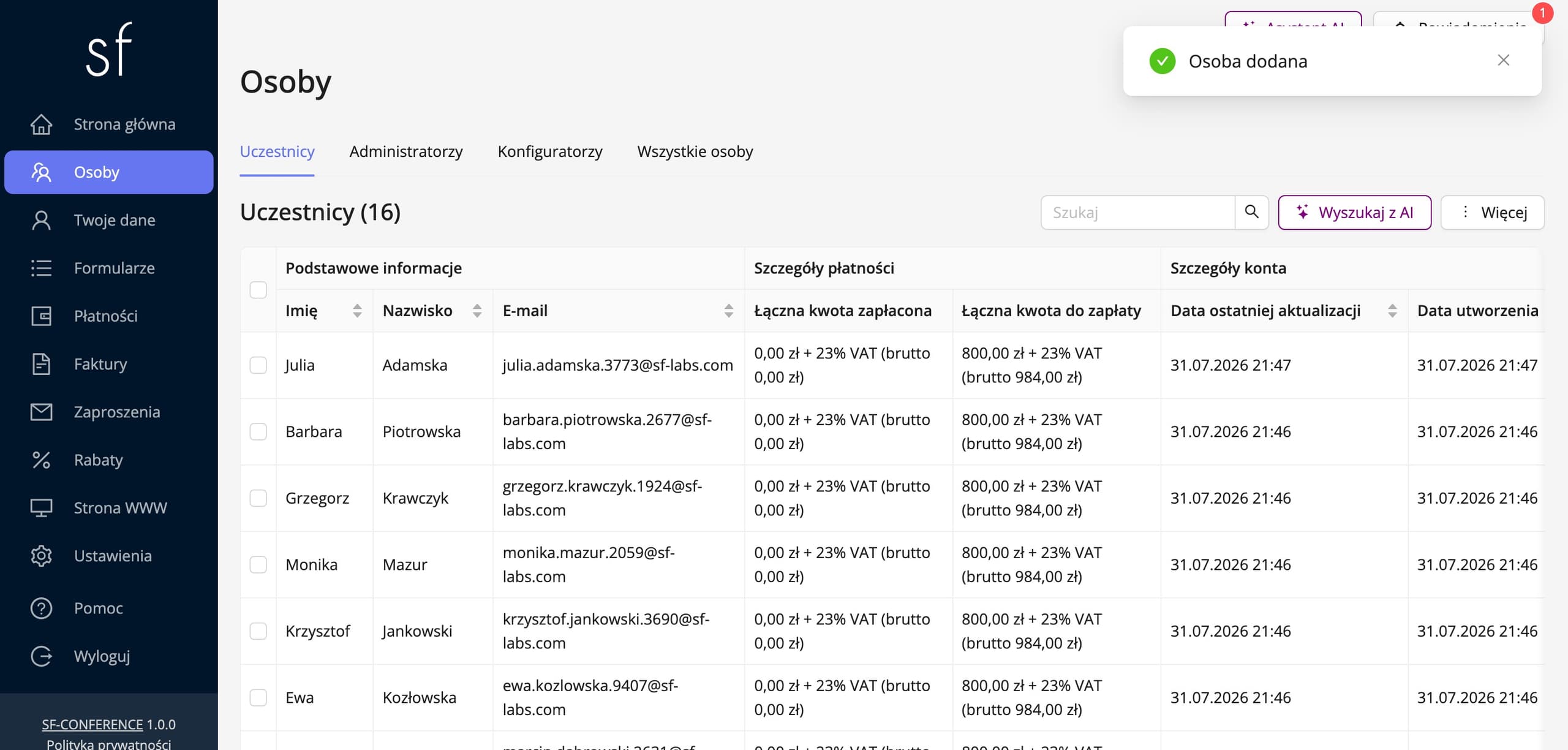The image size is (1568, 750).
Task: Tick the checkbox for Monika Mazur
Action: click(258, 565)
